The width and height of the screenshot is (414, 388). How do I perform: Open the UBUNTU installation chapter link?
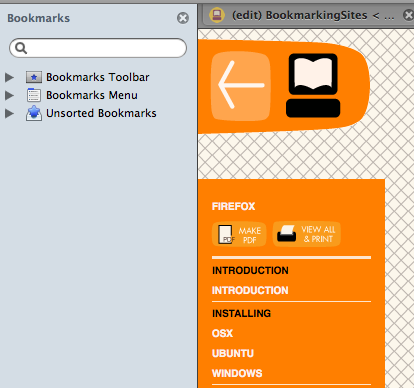233,353
